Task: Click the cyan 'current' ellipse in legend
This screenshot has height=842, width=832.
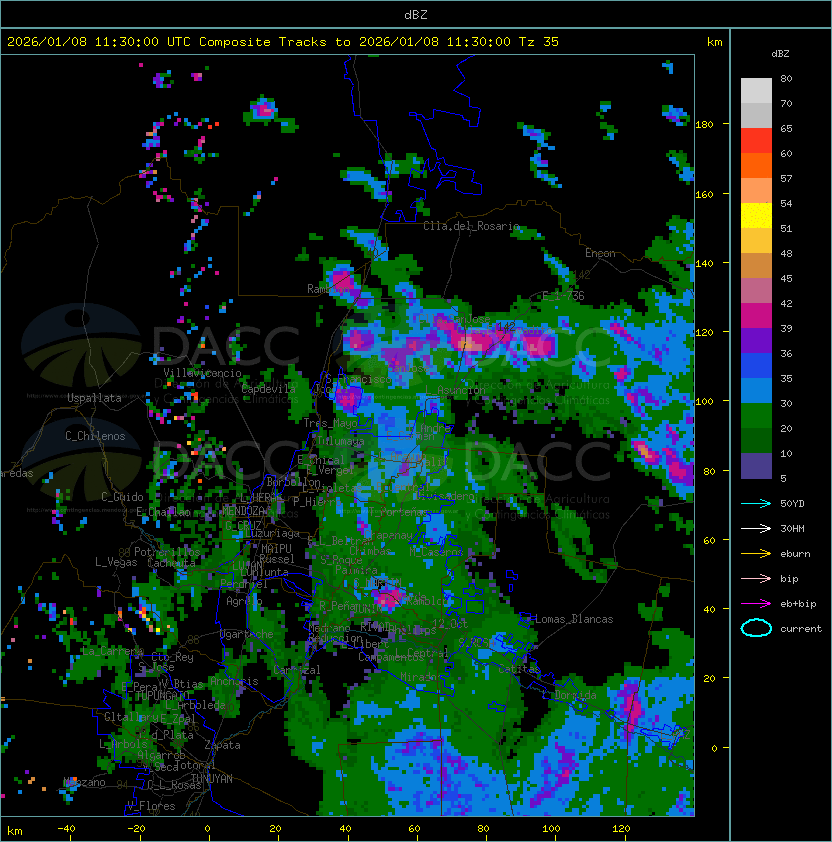Action: [x=756, y=628]
